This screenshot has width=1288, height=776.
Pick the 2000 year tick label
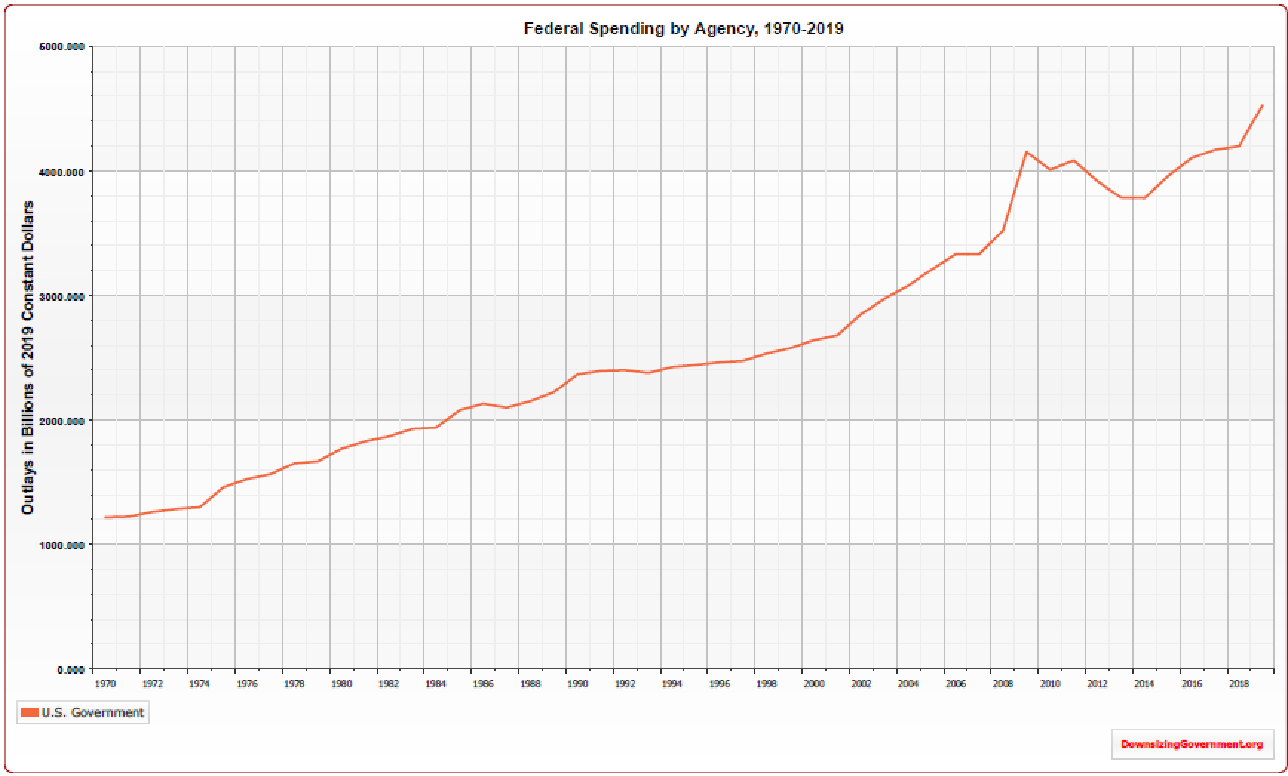coord(813,684)
